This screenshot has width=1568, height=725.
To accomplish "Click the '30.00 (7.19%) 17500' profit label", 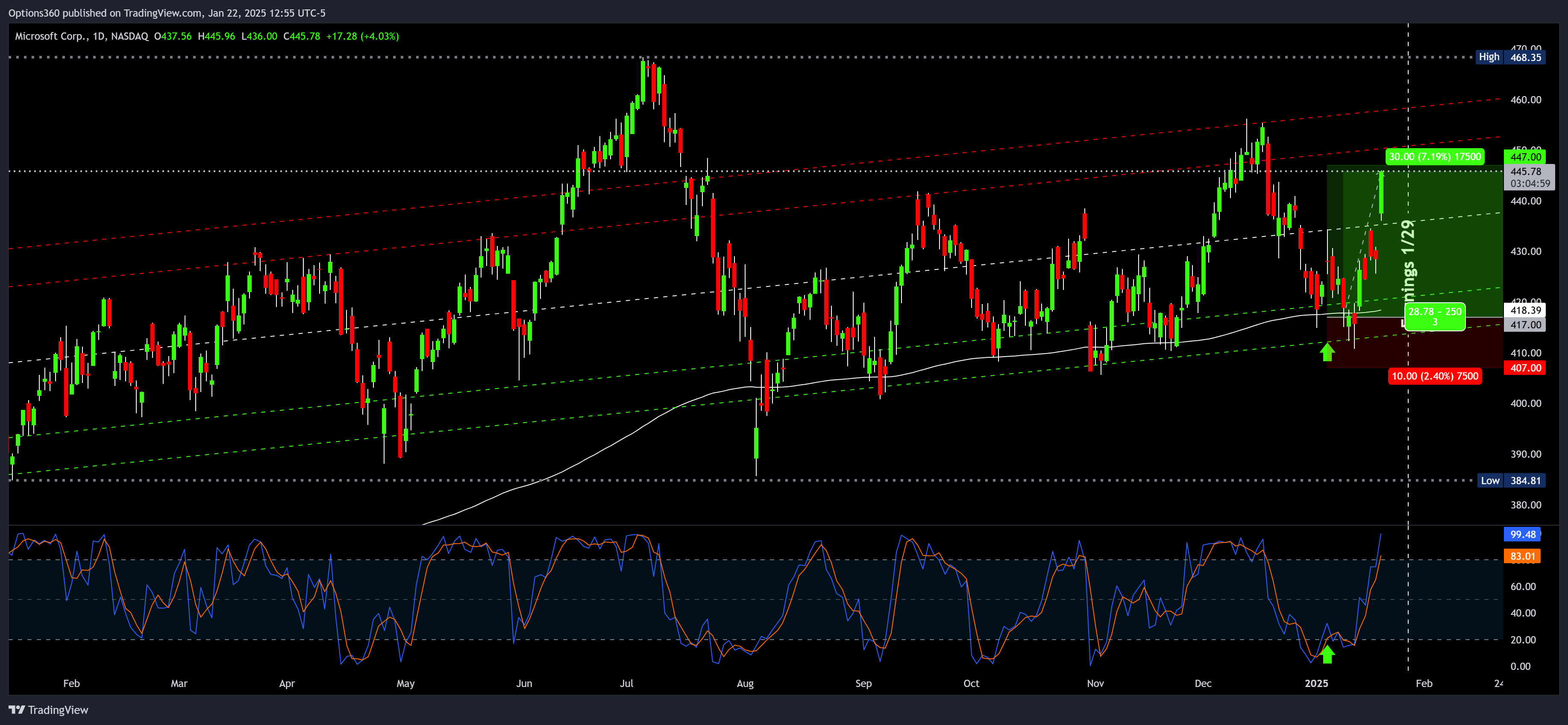I will click(1435, 157).
